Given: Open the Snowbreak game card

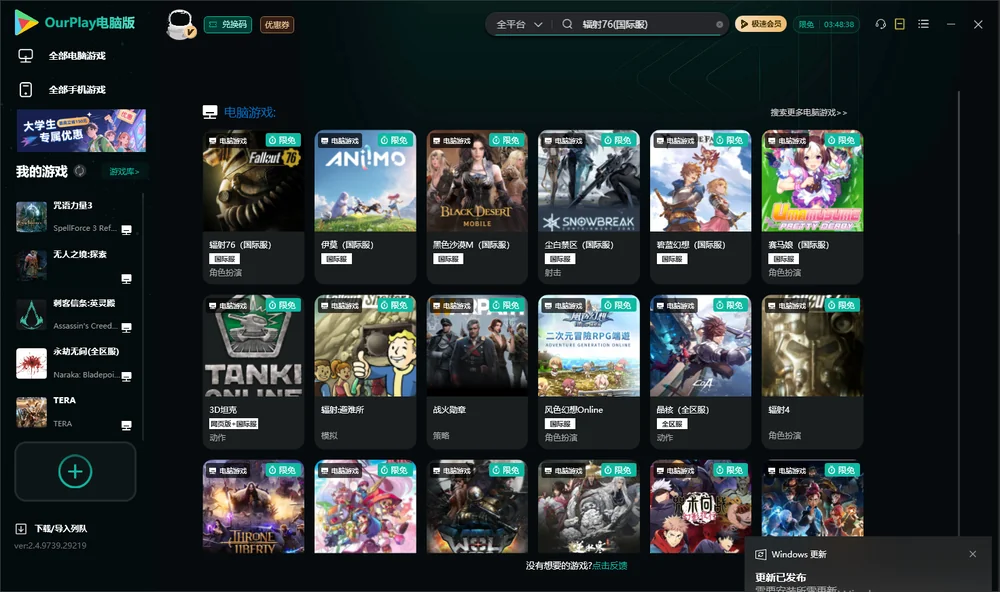Looking at the screenshot, I should (x=589, y=207).
